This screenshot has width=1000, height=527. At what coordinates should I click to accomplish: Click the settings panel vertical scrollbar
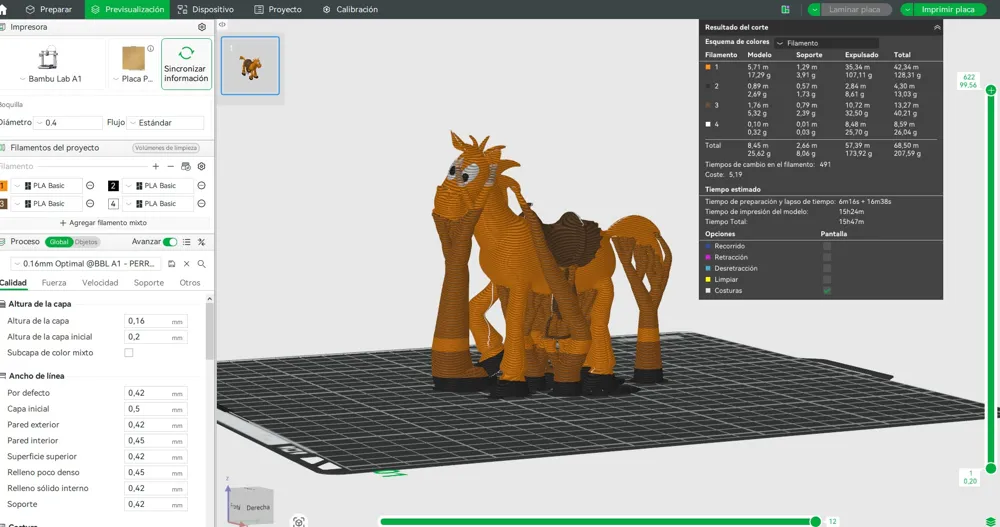[209, 332]
